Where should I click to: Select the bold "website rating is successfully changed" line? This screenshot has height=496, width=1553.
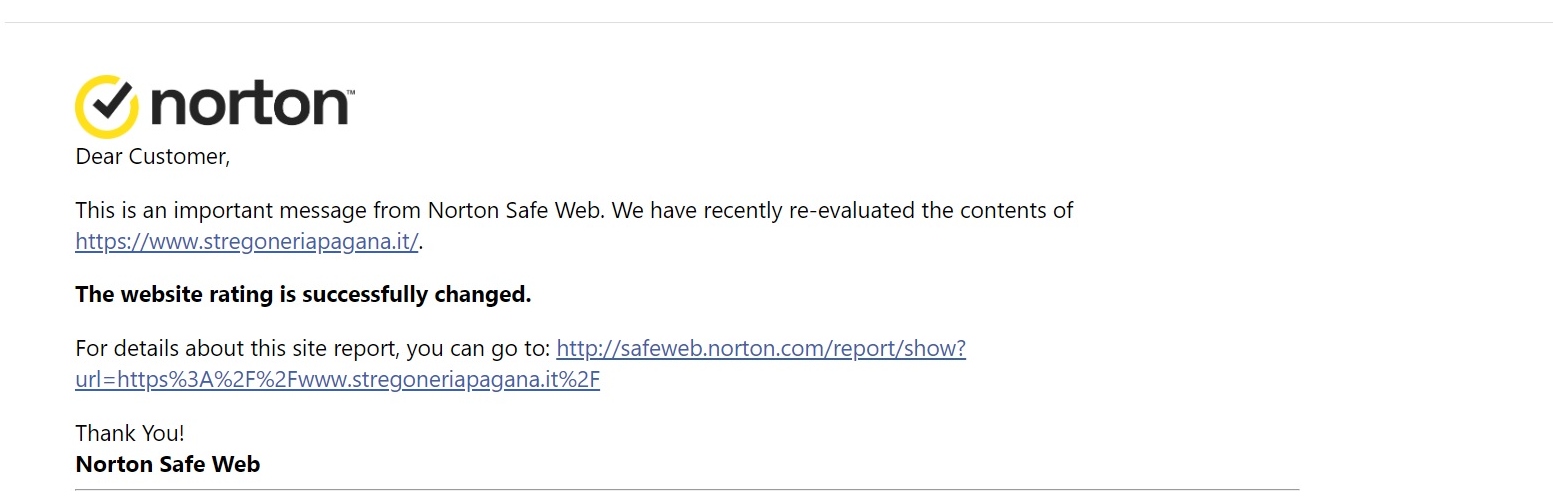[303, 295]
